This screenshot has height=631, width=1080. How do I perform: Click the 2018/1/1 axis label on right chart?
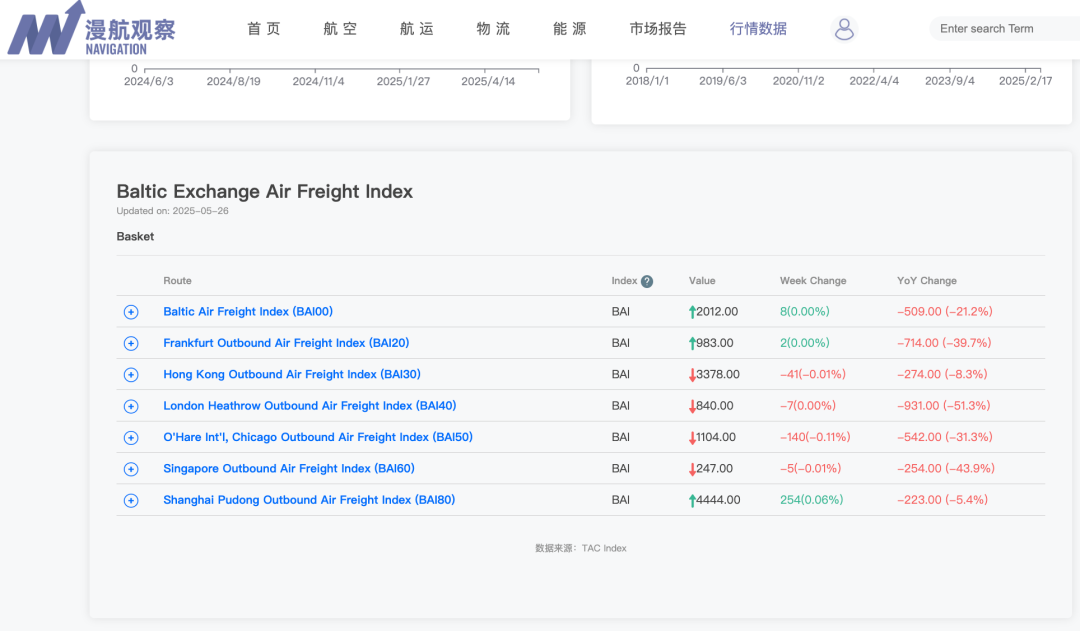coord(647,81)
